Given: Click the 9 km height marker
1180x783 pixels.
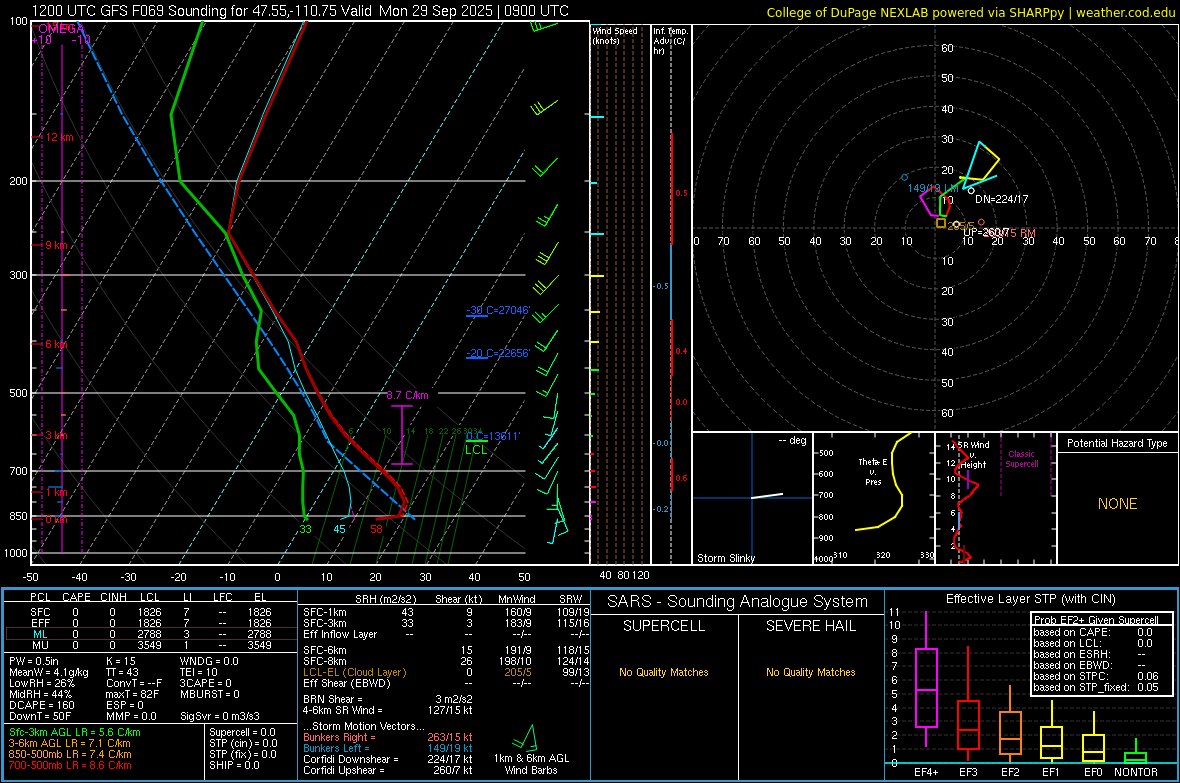Looking at the screenshot, I should pos(57,245).
